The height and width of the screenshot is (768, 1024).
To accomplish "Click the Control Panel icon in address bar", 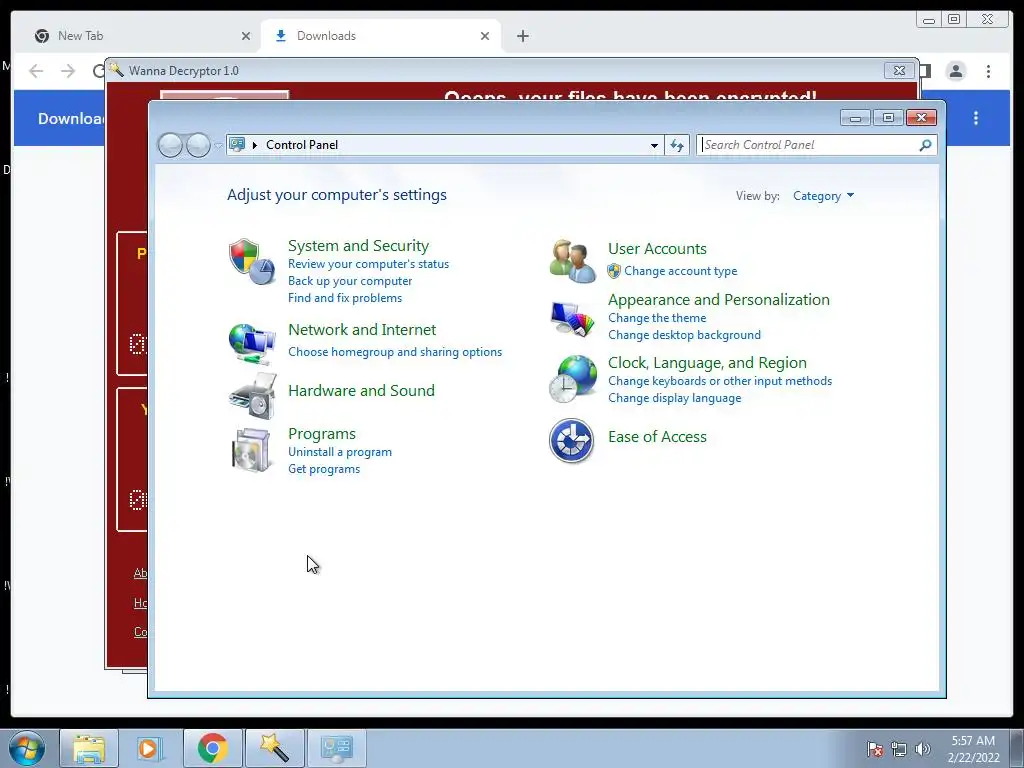I will pos(237,144).
